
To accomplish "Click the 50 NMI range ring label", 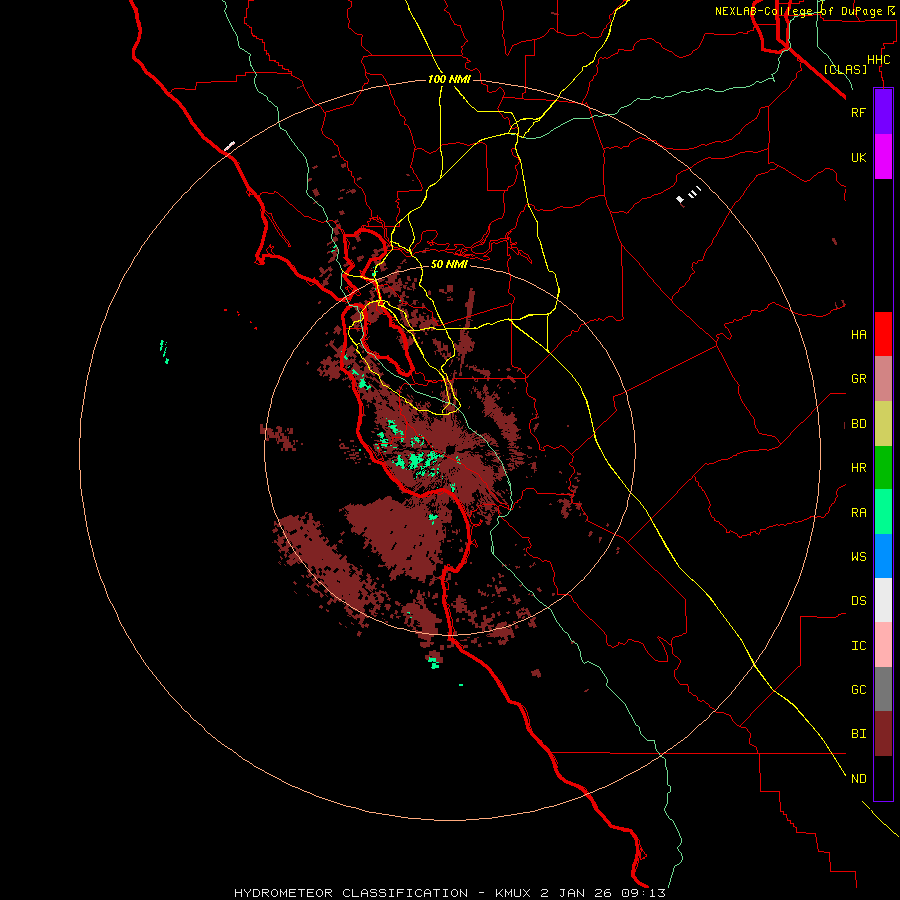I will click(x=449, y=264).
